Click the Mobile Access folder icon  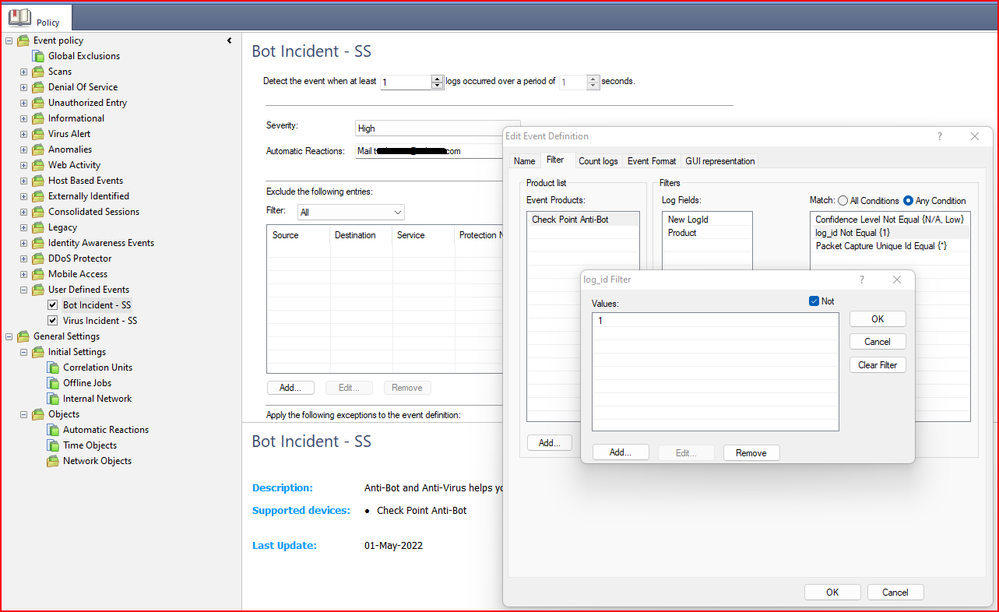tap(38, 274)
